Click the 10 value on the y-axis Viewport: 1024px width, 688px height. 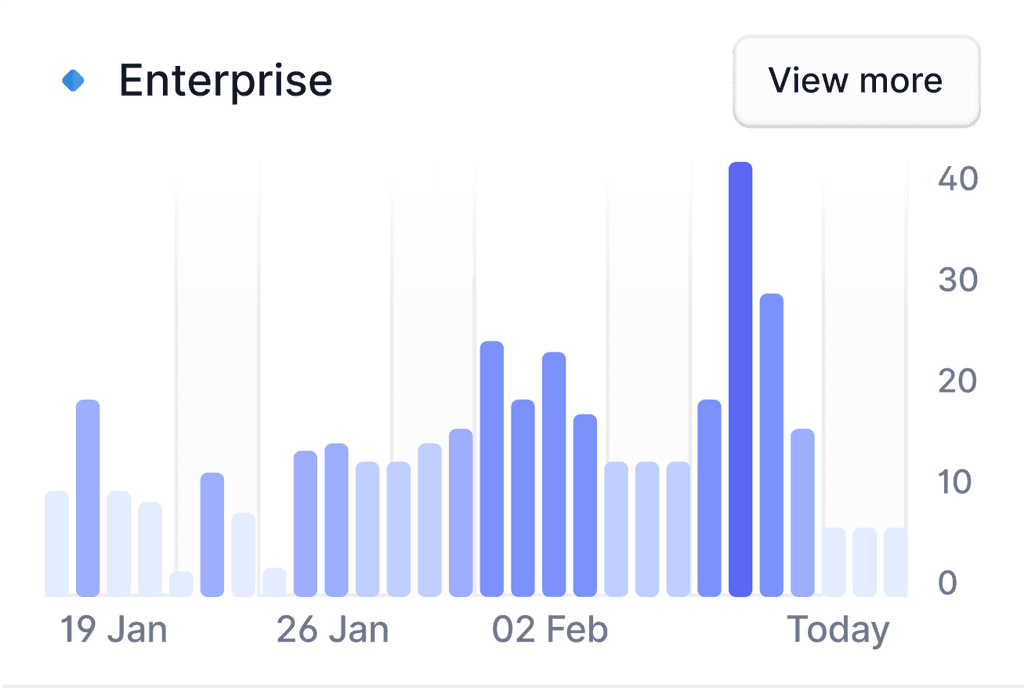click(957, 482)
